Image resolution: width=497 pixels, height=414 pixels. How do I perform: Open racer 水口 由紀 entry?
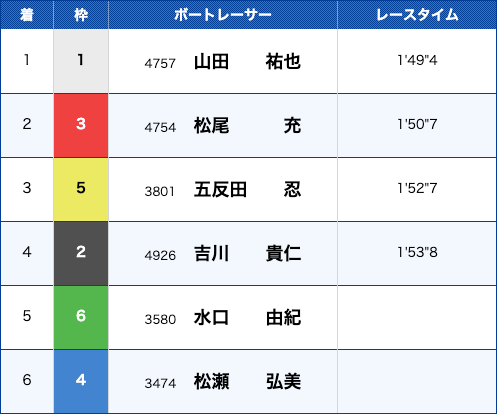click(x=247, y=318)
